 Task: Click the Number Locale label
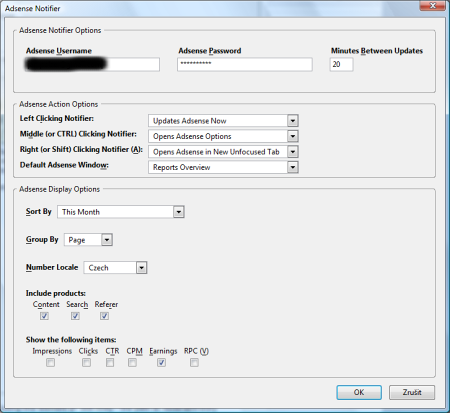52,267
